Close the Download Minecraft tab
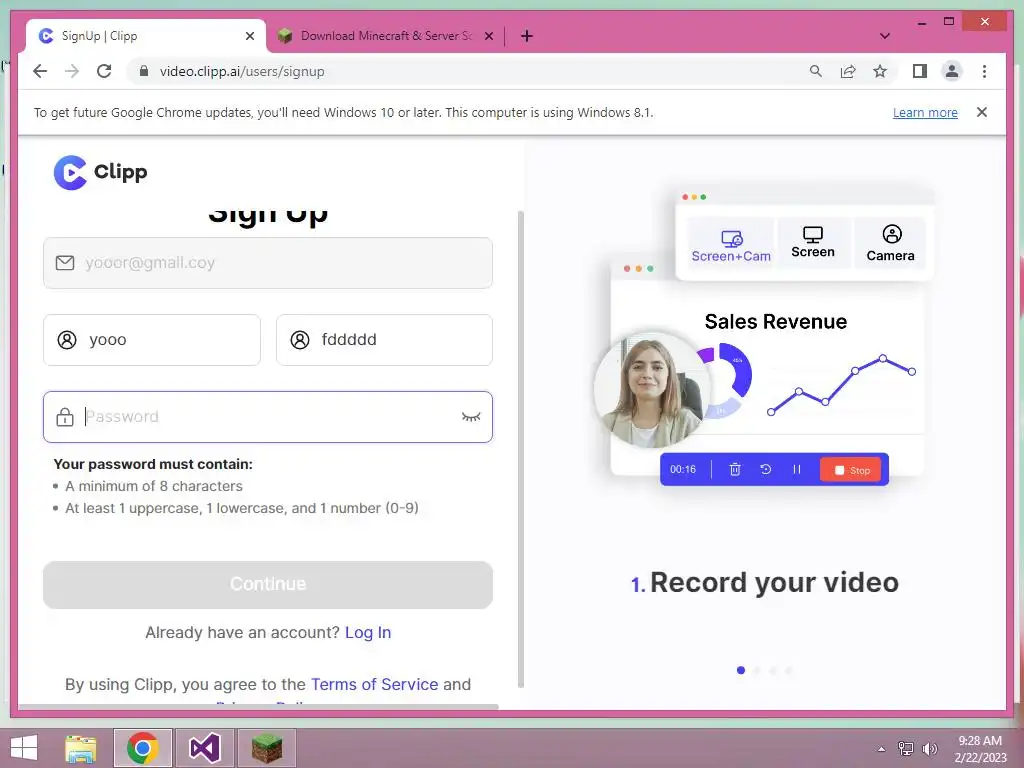 (488, 36)
